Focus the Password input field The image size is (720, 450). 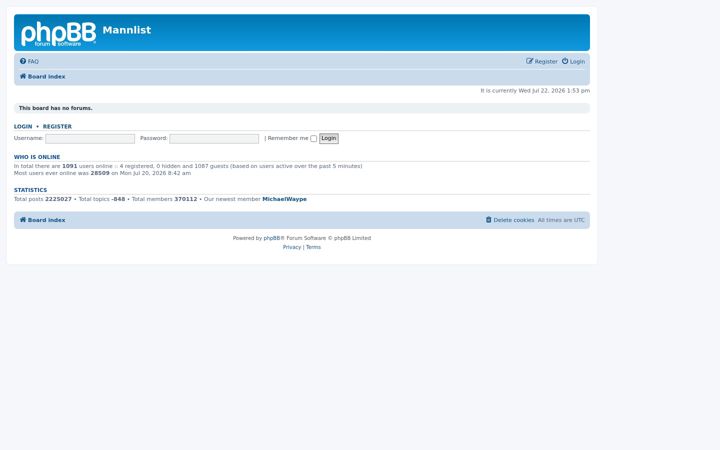pos(214,139)
